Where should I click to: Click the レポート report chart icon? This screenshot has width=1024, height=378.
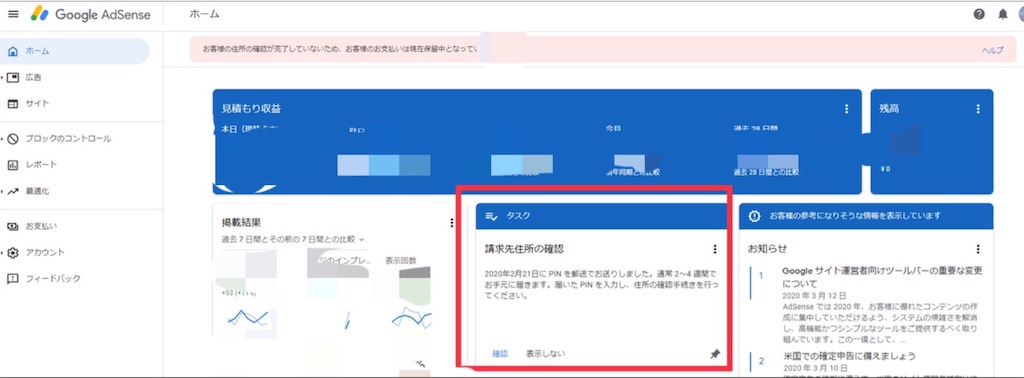click(x=13, y=165)
